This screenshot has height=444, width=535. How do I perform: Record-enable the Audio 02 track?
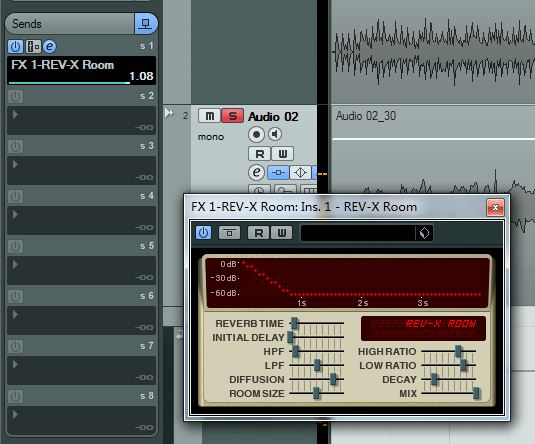point(256,134)
